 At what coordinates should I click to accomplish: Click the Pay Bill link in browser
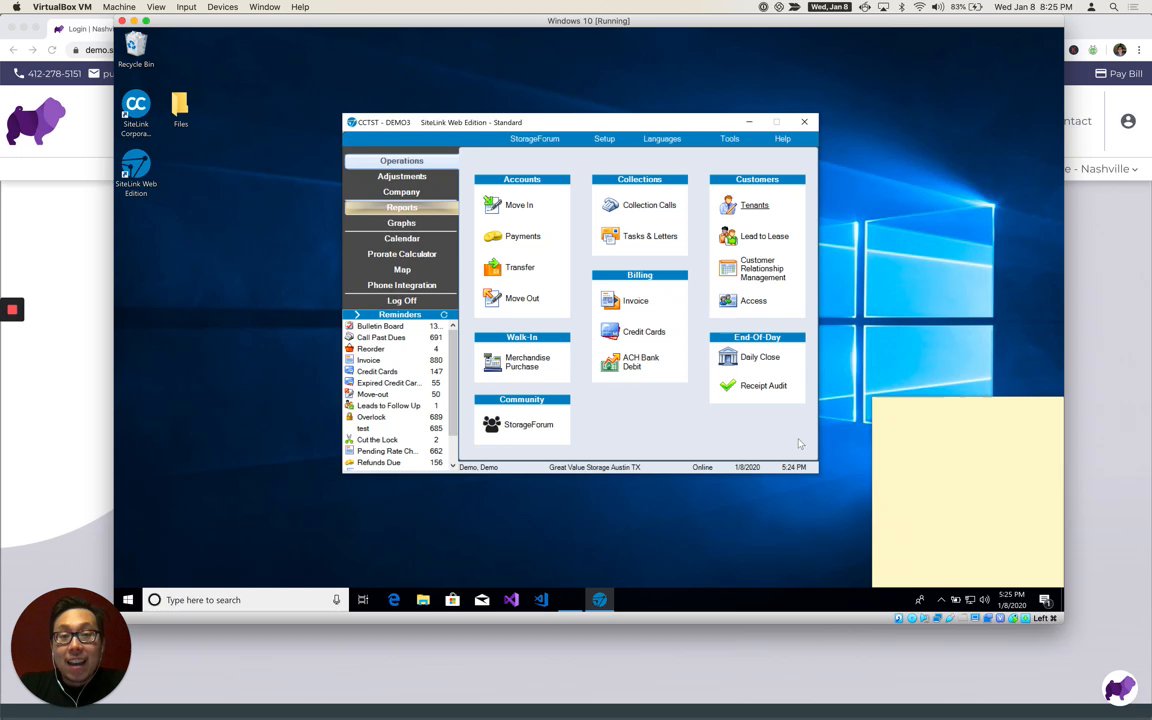[1119, 73]
